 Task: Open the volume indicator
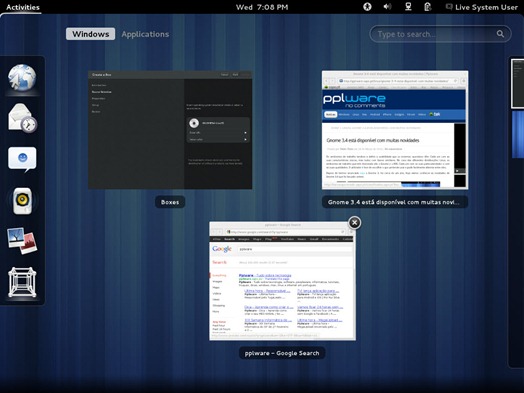coord(387,7)
